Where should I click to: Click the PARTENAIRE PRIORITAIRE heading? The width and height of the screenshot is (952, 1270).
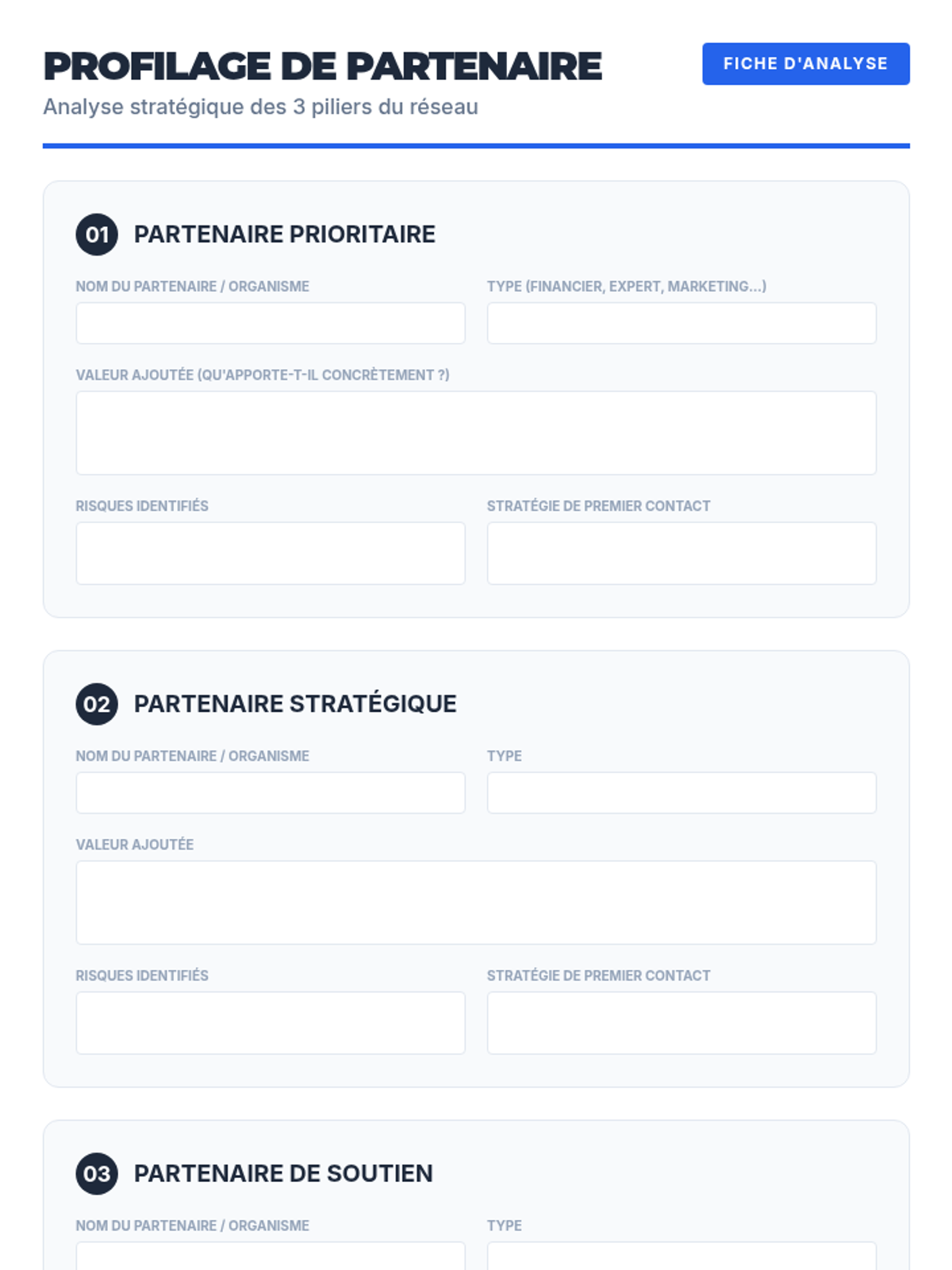[x=284, y=234]
